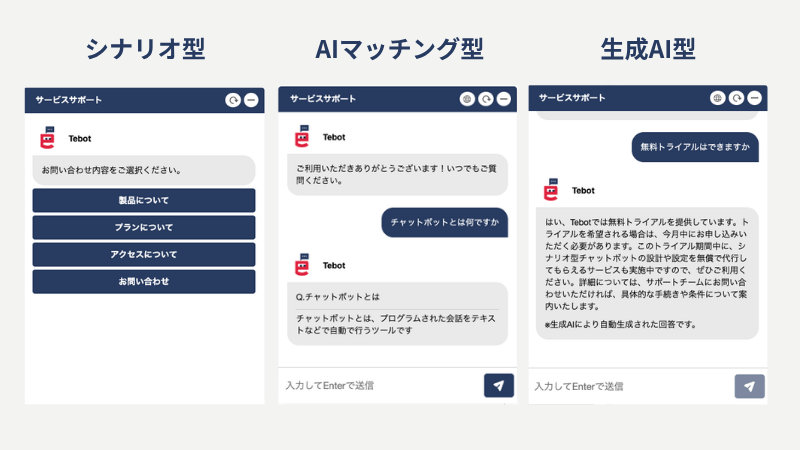Viewport: 800px width, 450px height.
Task: Pick the アクセスについて option
Action: coord(144,255)
